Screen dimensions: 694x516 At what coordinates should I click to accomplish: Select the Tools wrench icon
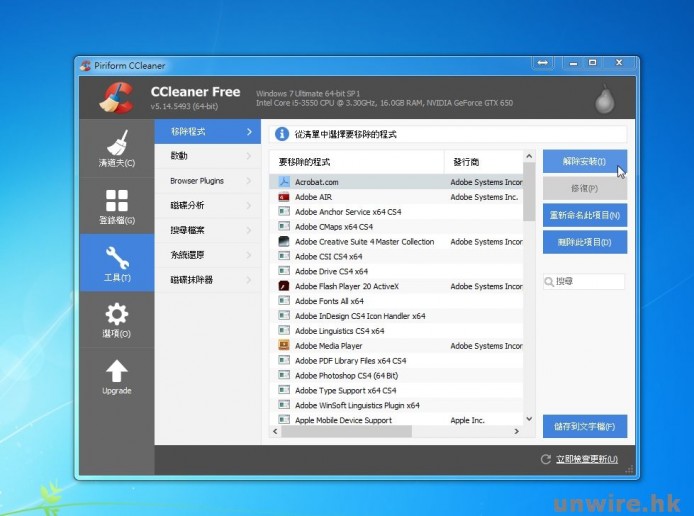[116, 263]
